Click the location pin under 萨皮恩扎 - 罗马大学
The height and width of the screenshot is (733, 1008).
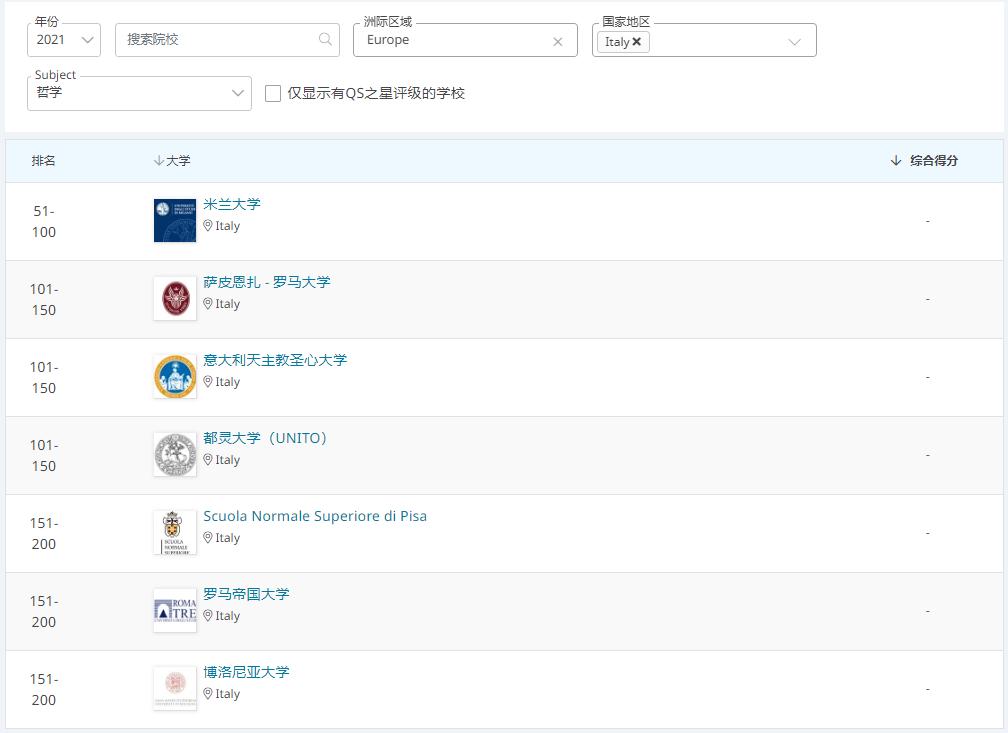[208, 303]
